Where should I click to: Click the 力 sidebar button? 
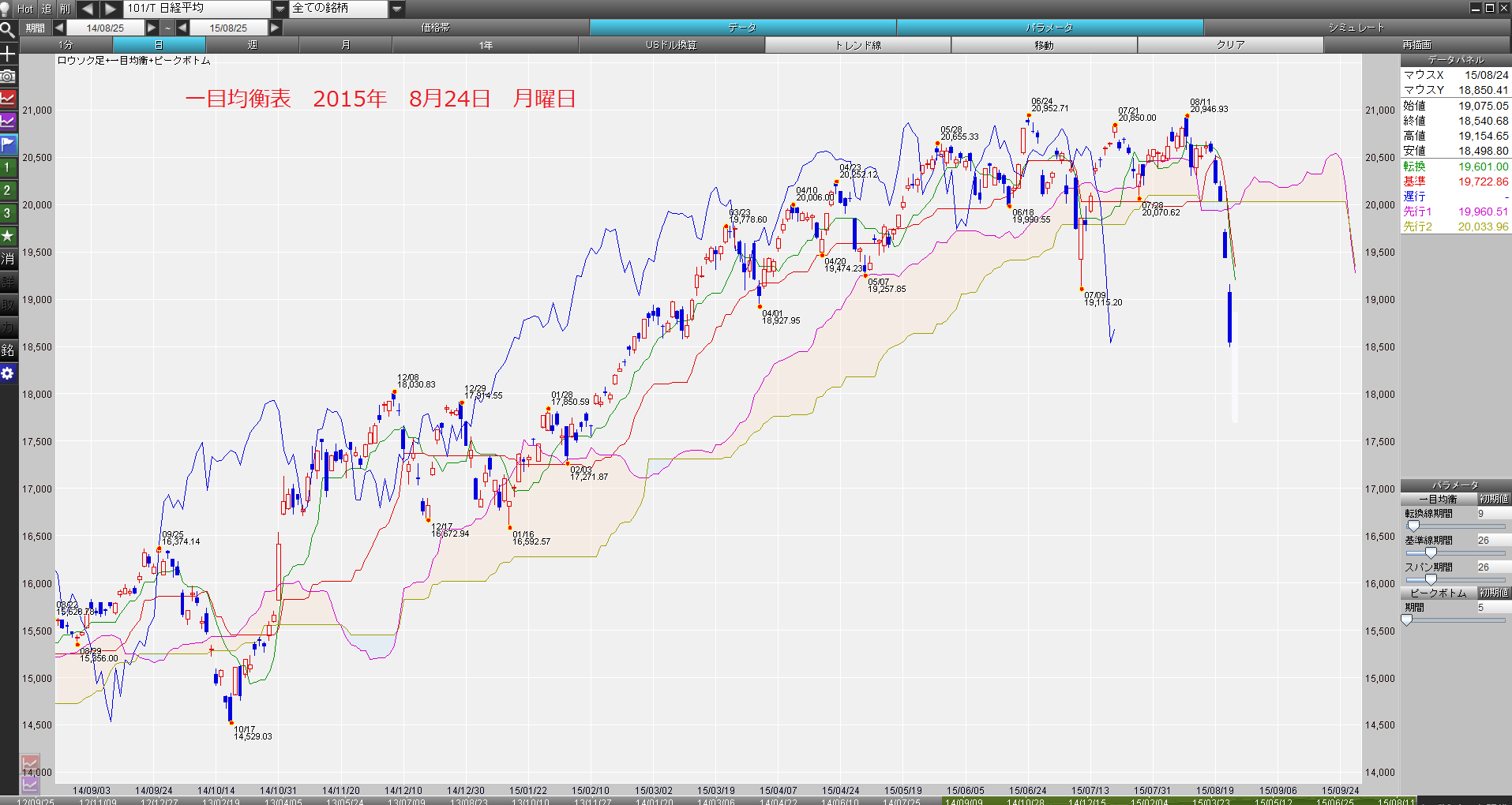point(8,328)
